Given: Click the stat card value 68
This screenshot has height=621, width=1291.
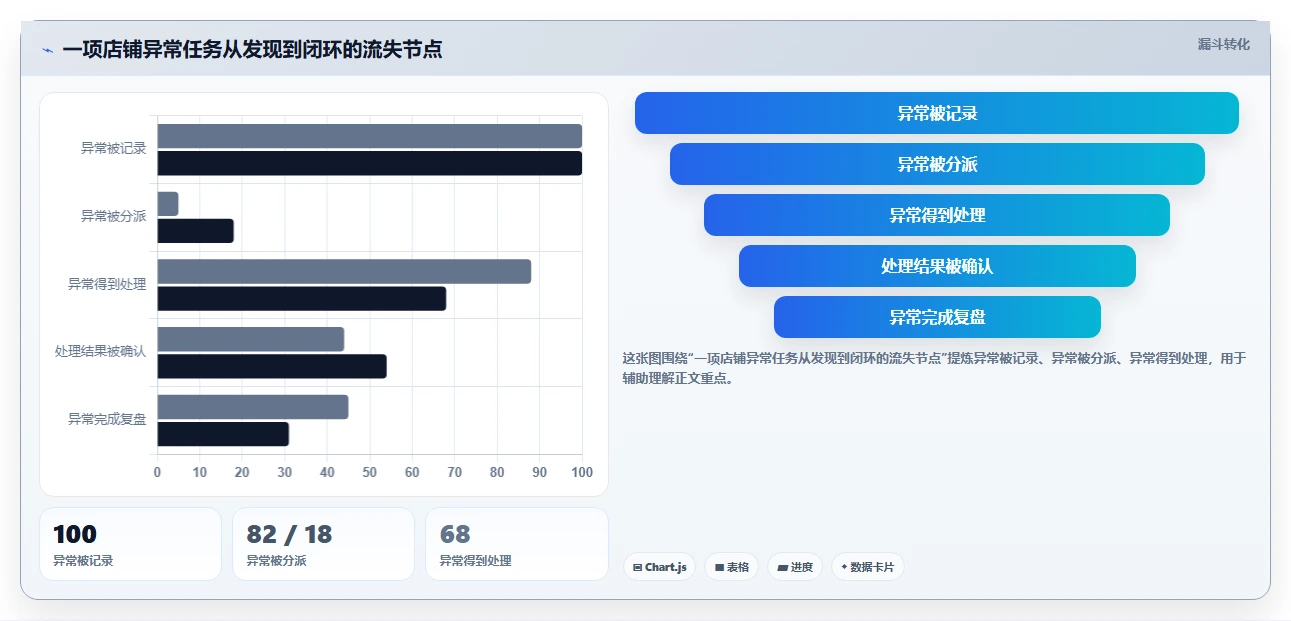Looking at the screenshot, I should tap(455, 535).
